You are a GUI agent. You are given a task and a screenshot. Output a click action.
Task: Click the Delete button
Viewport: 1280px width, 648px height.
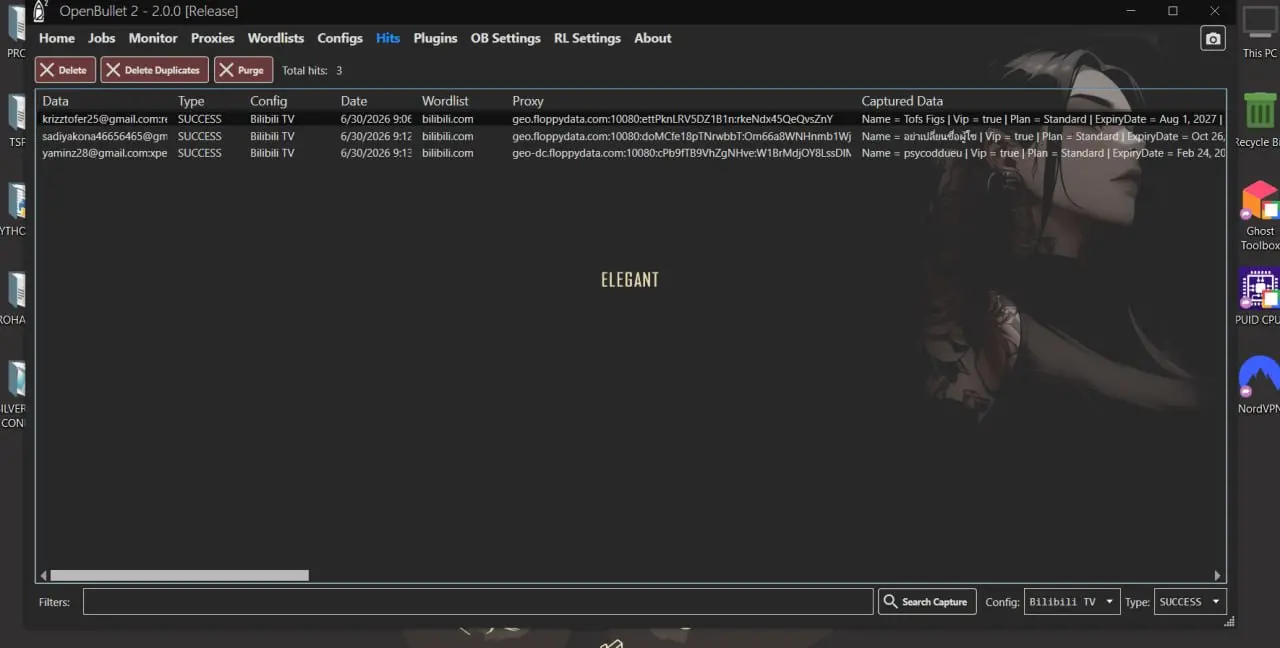coord(65,70)
